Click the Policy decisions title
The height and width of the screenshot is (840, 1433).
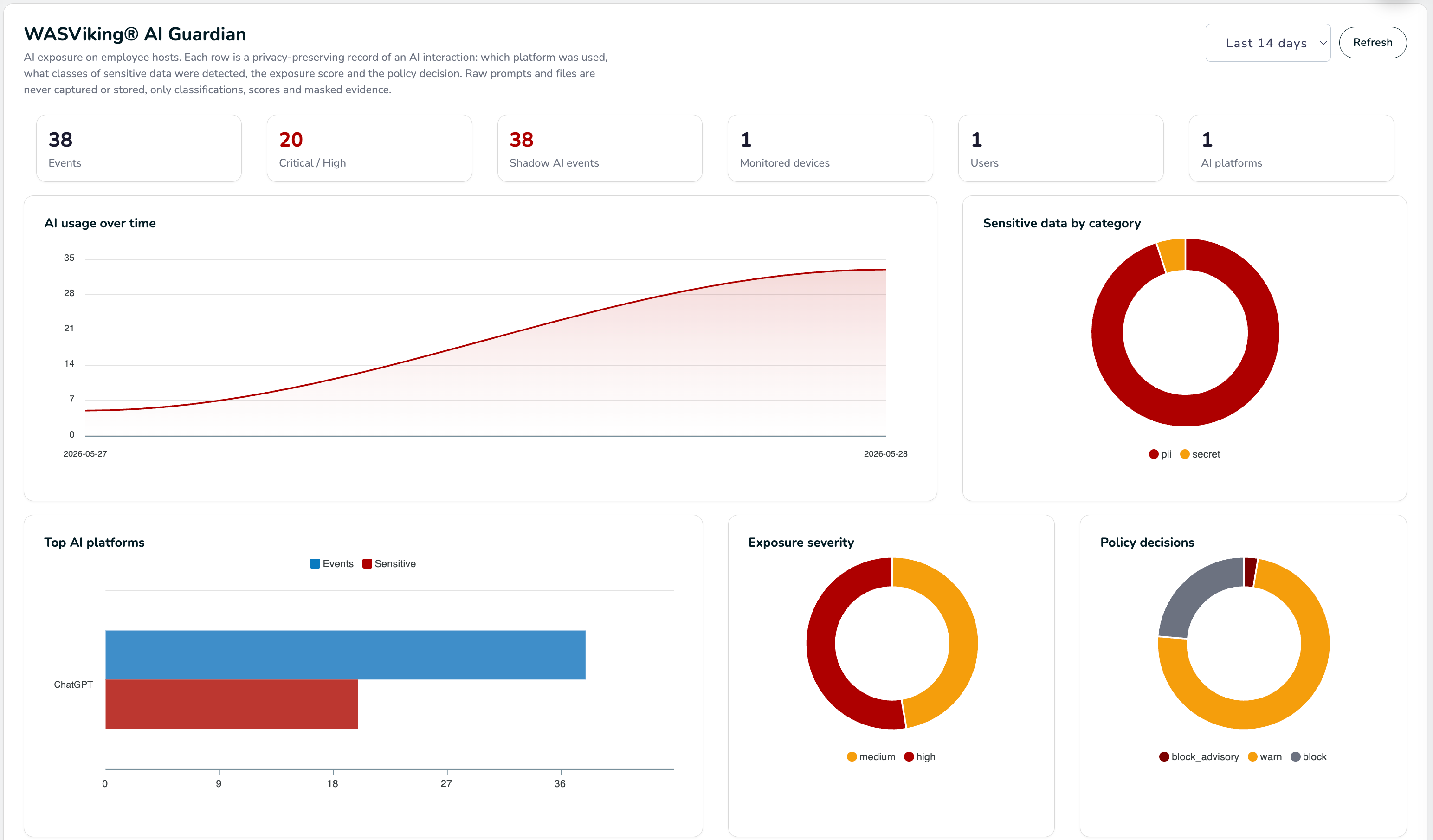coord(1147,542)
